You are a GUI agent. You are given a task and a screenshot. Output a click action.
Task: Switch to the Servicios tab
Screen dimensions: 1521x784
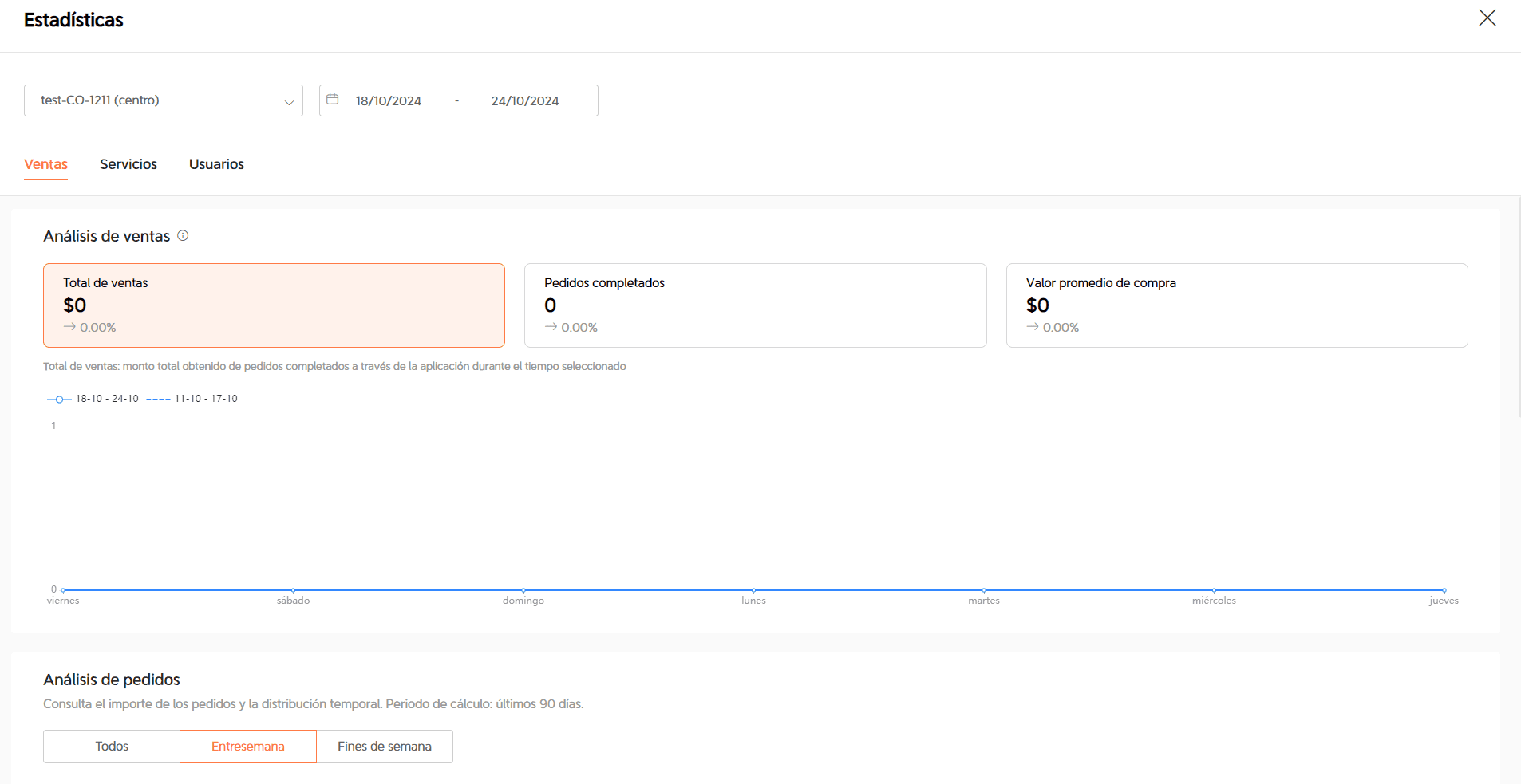click(128, 164)
